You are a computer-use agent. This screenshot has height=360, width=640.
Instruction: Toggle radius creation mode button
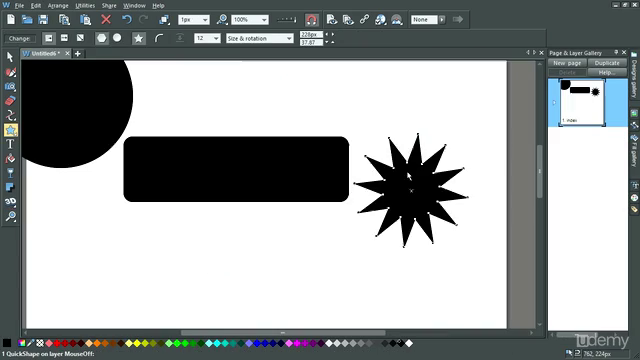tap(49, 38)
